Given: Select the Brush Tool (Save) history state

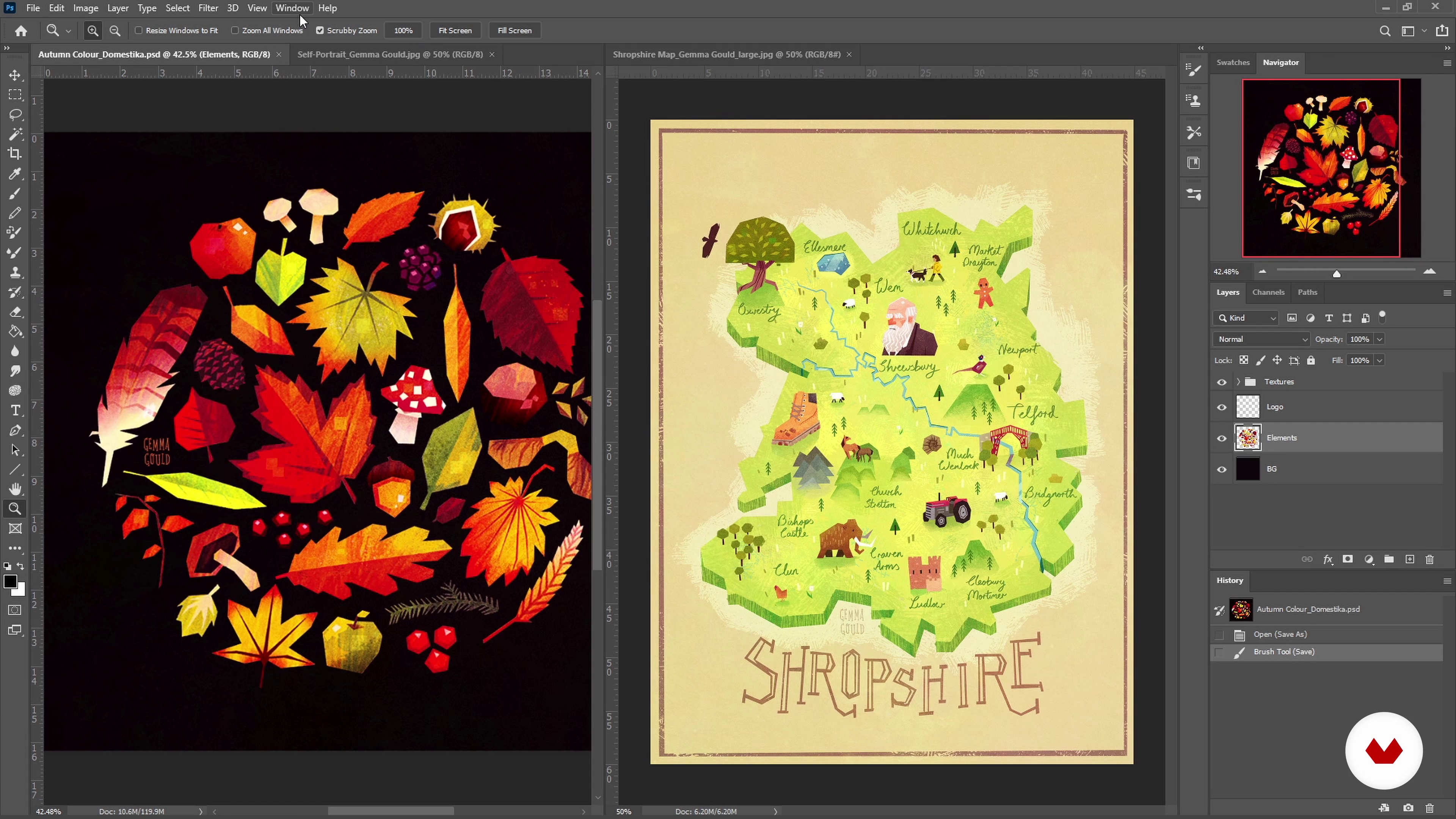Looking at the screenshot, I should (1326, 652).
